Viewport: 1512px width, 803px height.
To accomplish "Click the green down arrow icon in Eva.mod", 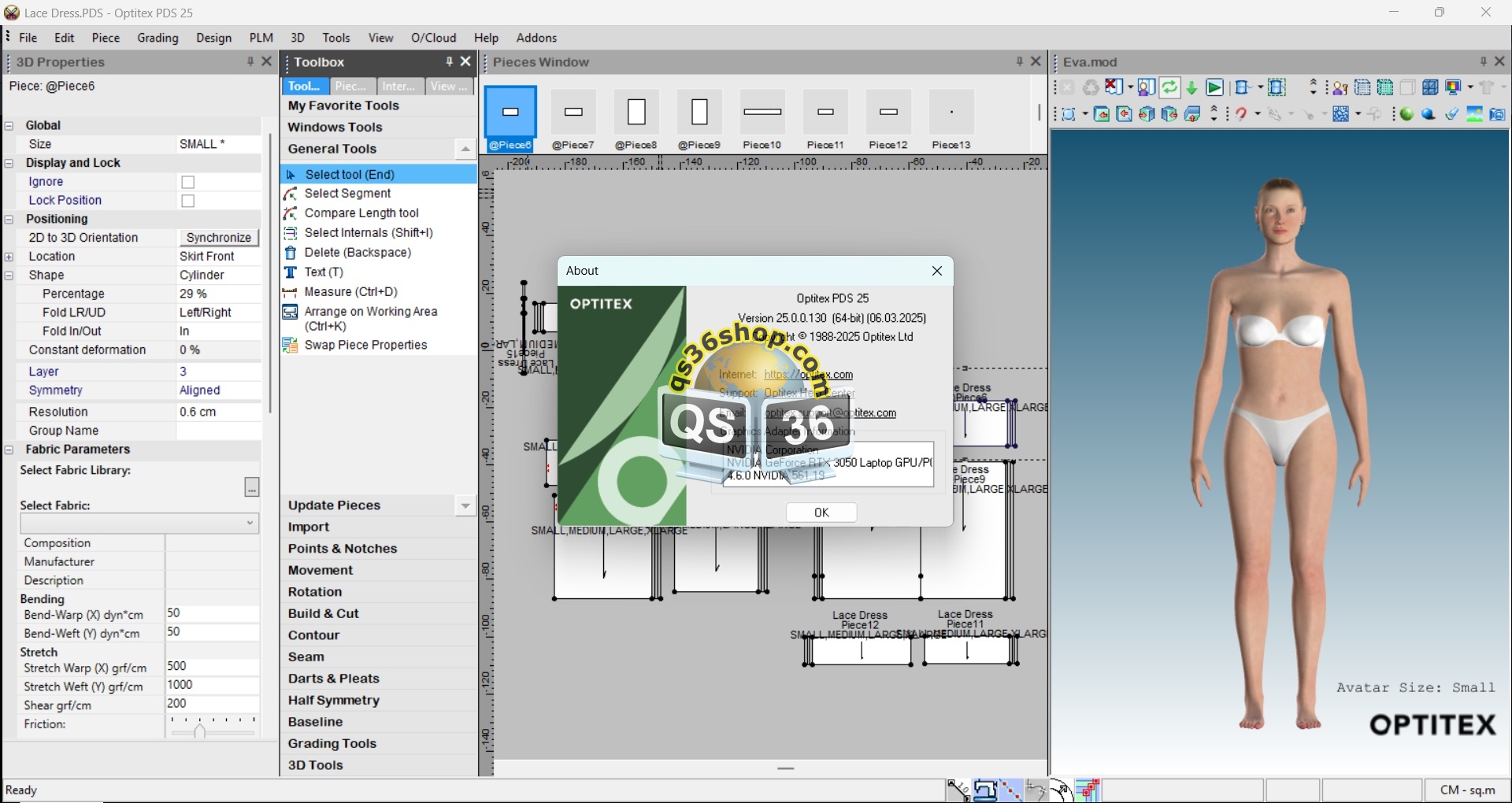I will (x=1191, y=87).
